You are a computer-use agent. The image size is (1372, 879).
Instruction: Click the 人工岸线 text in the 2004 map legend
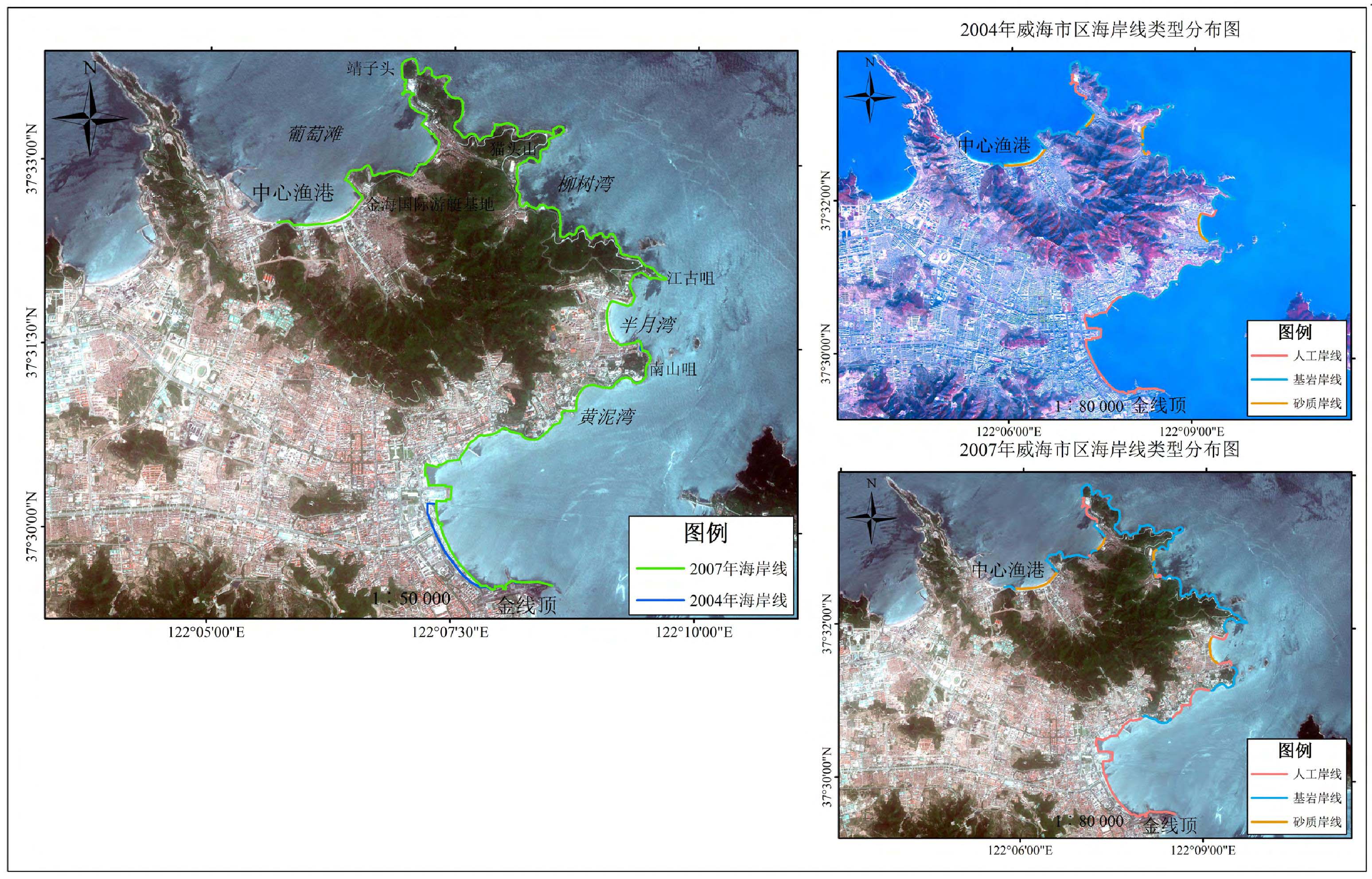[1317, 356]
